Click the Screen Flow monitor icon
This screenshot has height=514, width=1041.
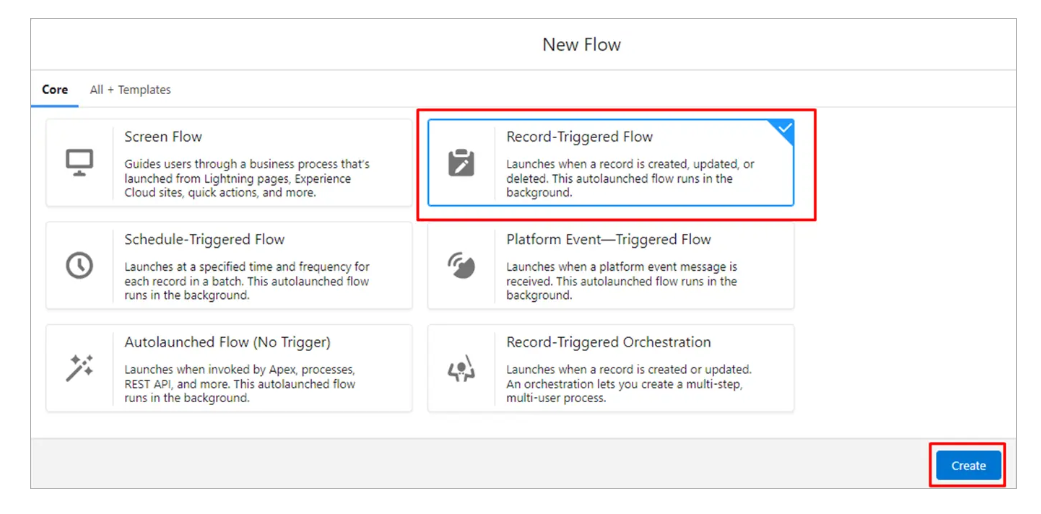click(79, 162)
